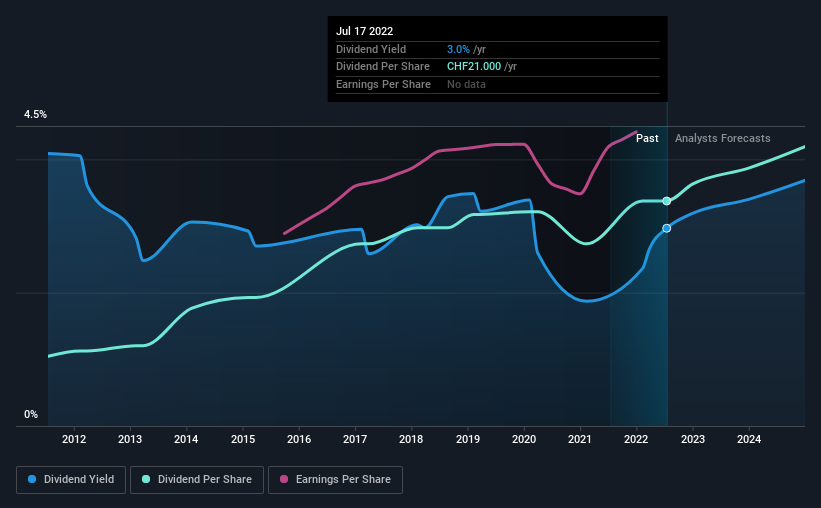Click the 2024 x-axis label

(749, 439)
